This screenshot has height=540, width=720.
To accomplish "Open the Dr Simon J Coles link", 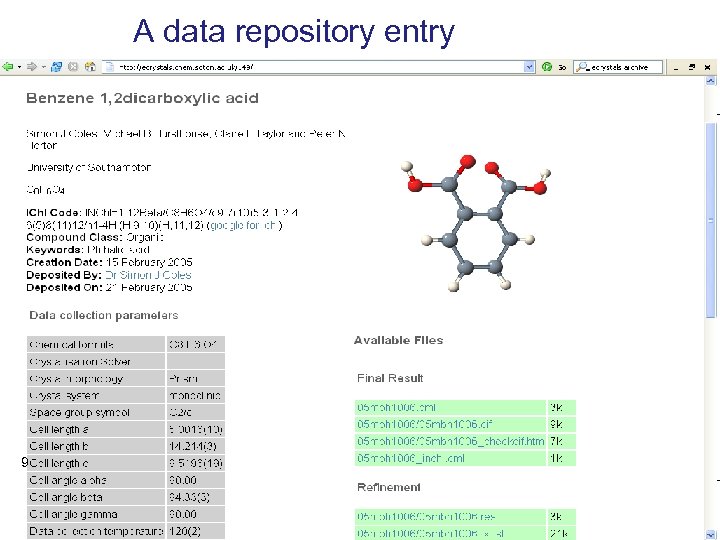I will point(148,275).
